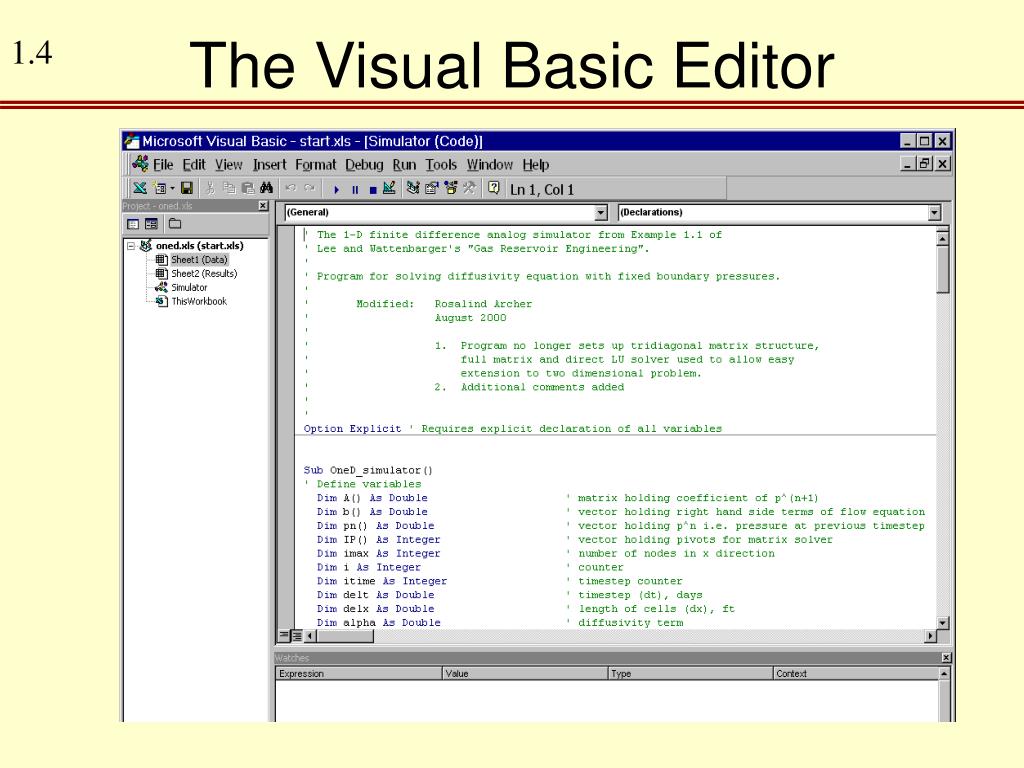This screenshot has width=1024, height=768.
Task: Open the Insert menu
Action: coord(268,164)
